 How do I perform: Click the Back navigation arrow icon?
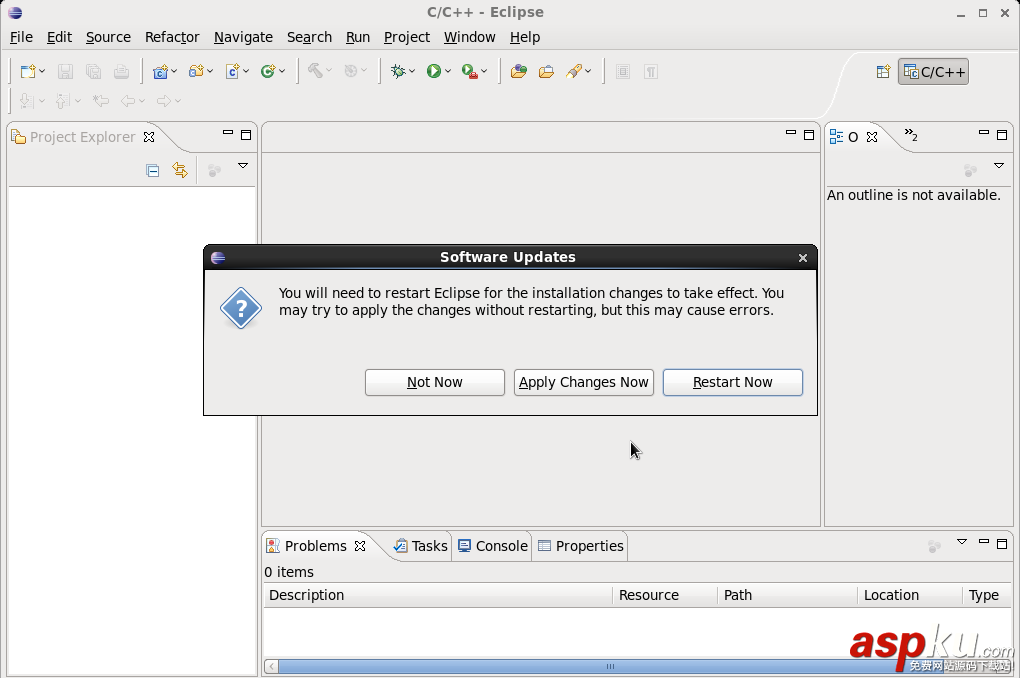[x=128, y=101]
